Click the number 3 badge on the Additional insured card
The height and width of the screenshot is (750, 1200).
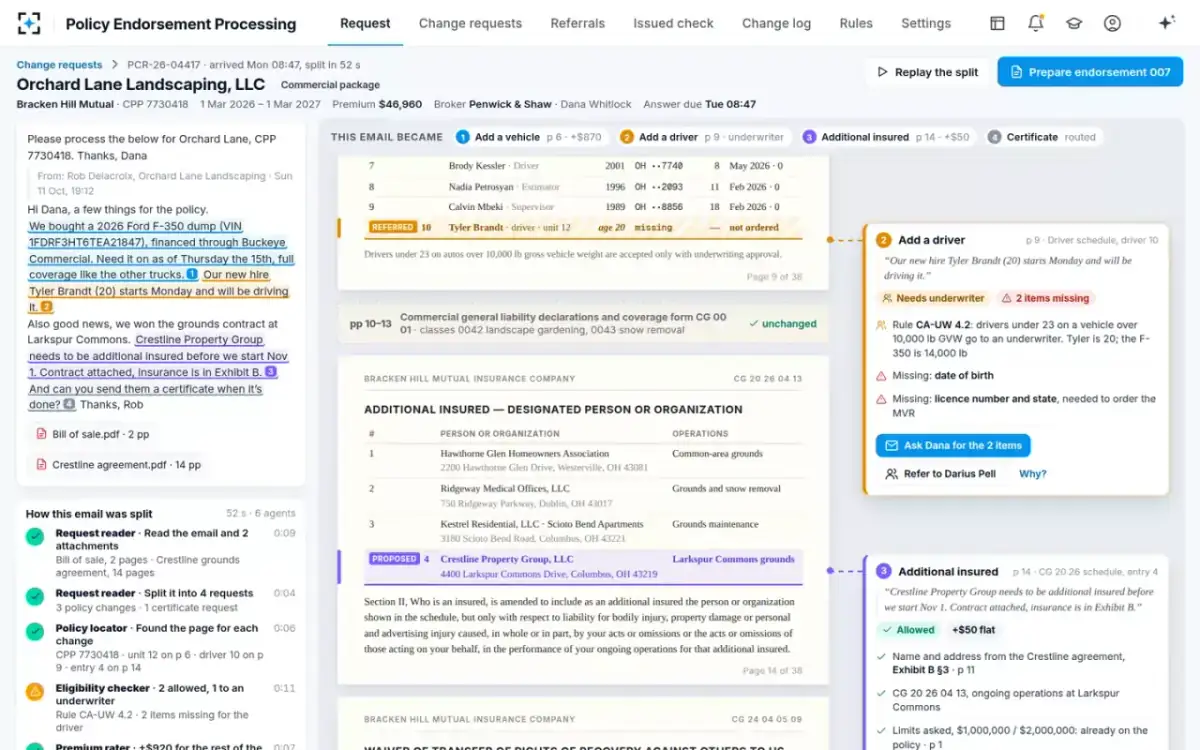[884, 572]
